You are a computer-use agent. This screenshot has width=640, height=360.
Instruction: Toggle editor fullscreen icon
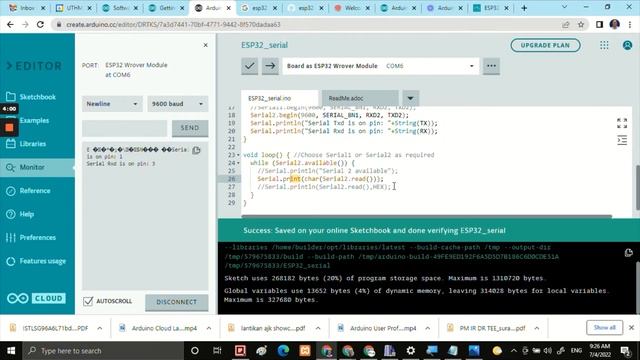(622, 123)
